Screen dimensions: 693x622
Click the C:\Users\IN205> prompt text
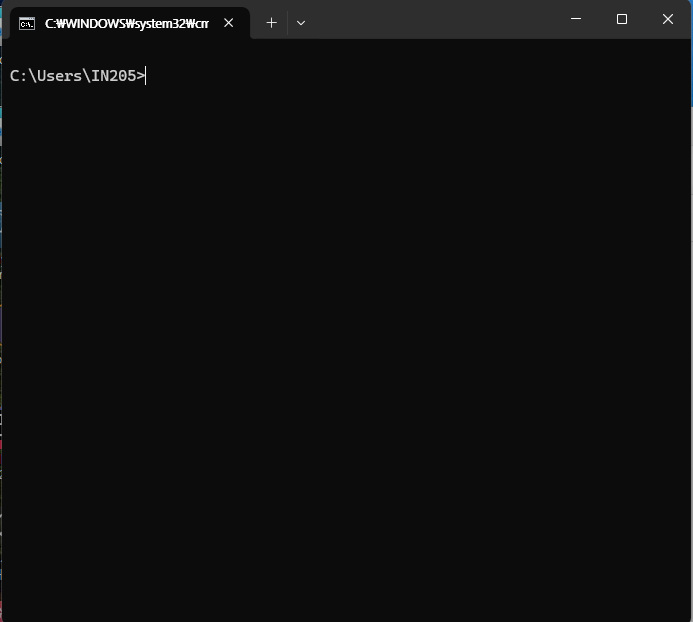pos(77,76)
